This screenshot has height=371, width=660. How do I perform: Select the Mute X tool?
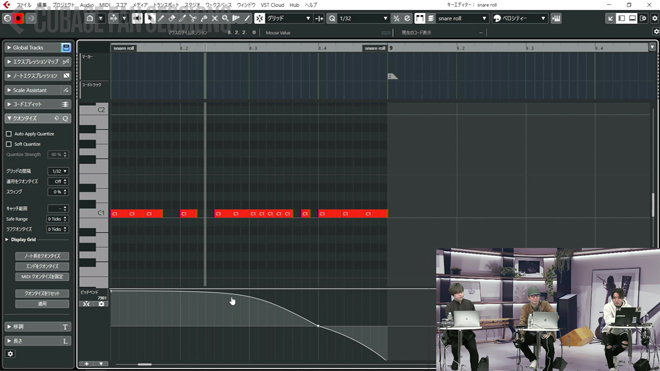(x=215, y=19)
